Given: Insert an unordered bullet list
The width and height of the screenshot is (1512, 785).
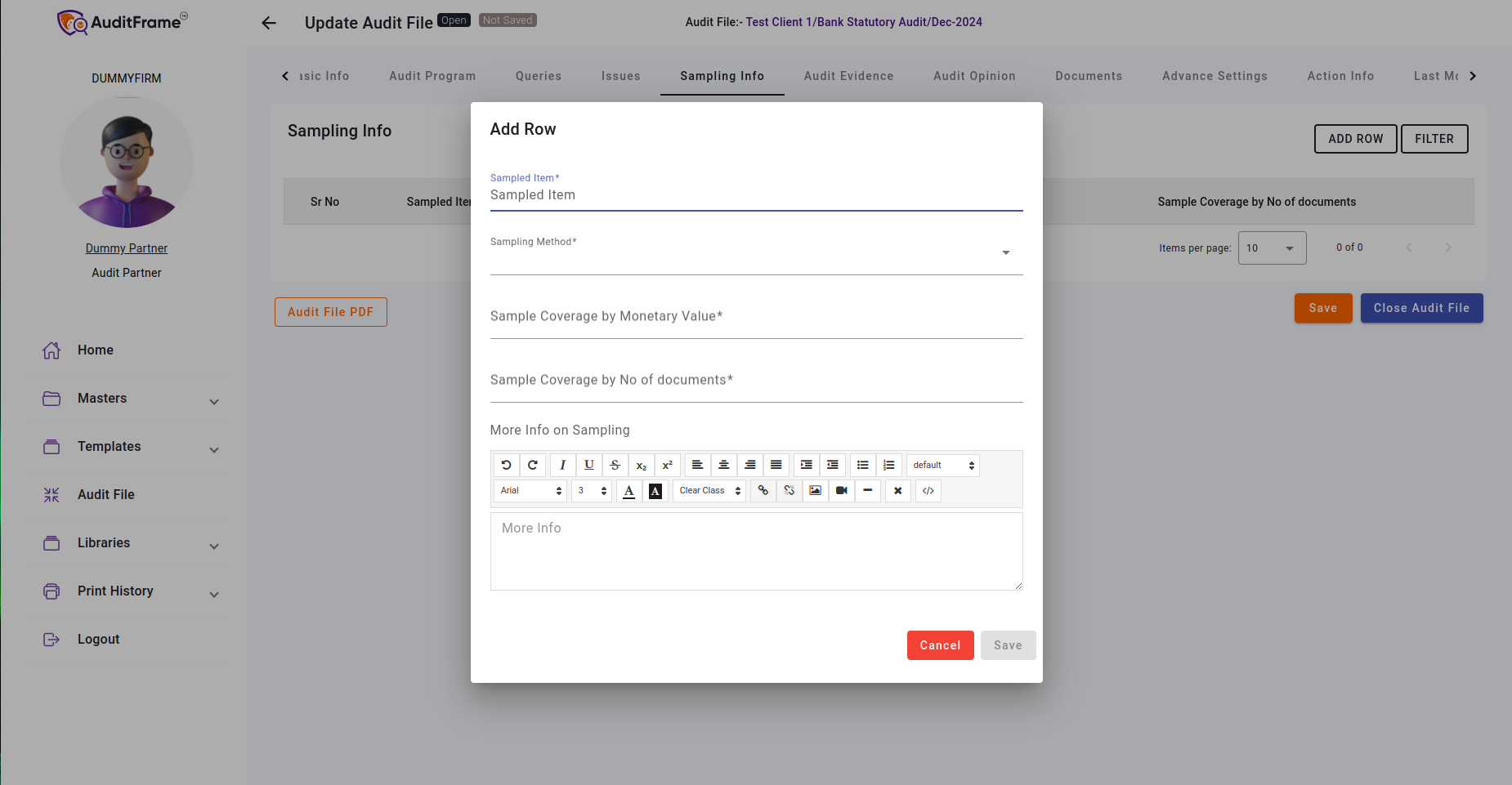Looking at the screenshot, I should 862,465.
